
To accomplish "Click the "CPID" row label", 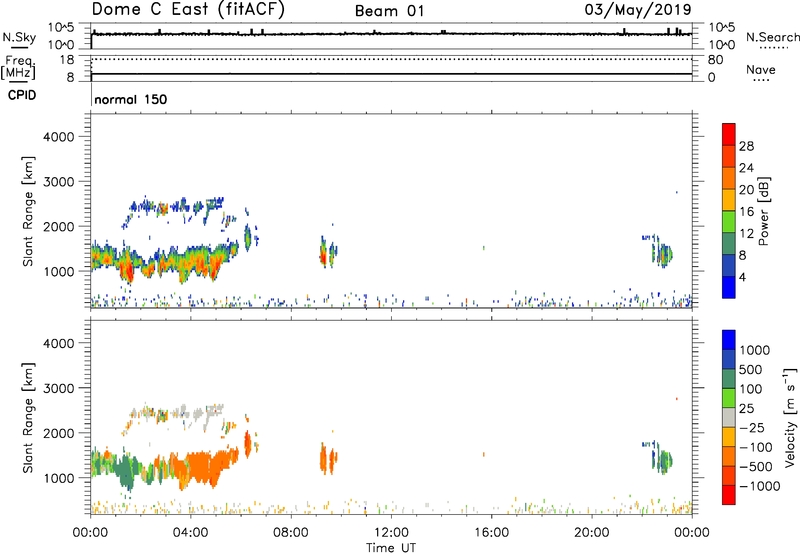I will coord(22,95).
